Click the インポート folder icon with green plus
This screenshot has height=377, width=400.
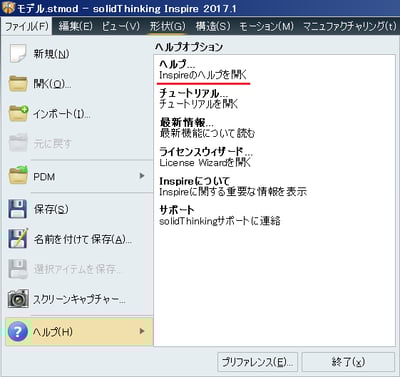coord(18,113)
